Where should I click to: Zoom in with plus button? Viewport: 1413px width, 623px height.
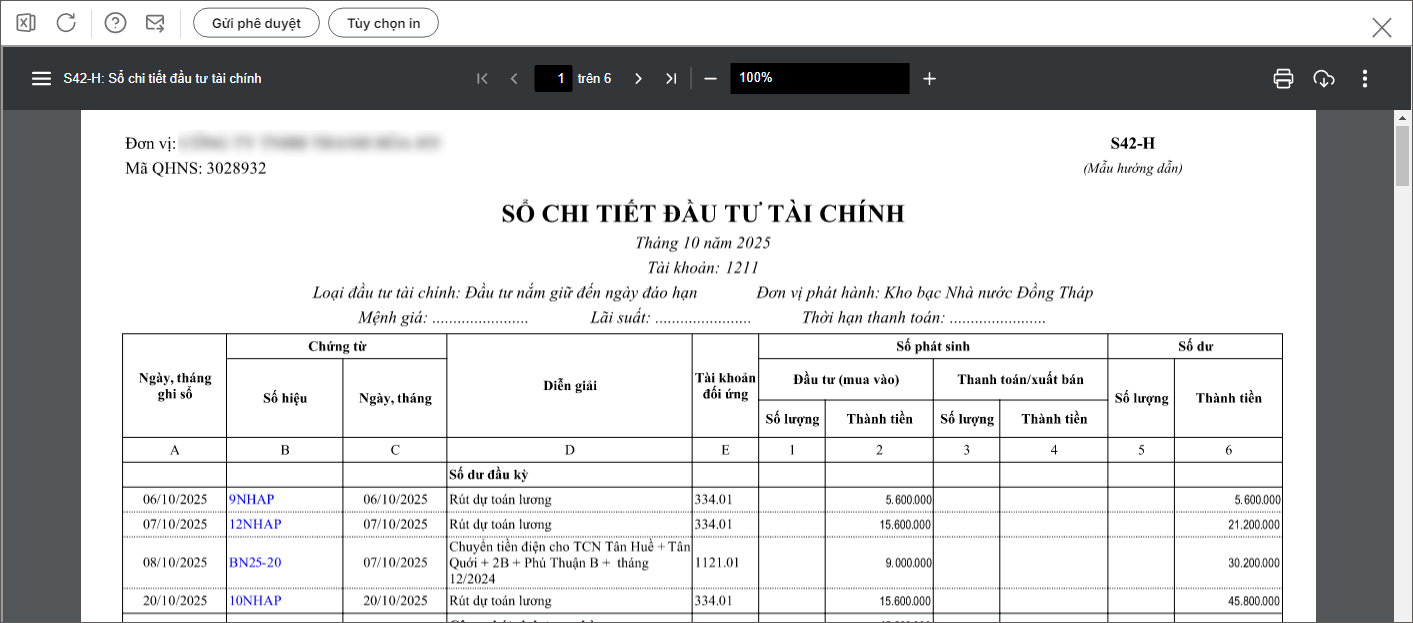(x=929, y=78)
